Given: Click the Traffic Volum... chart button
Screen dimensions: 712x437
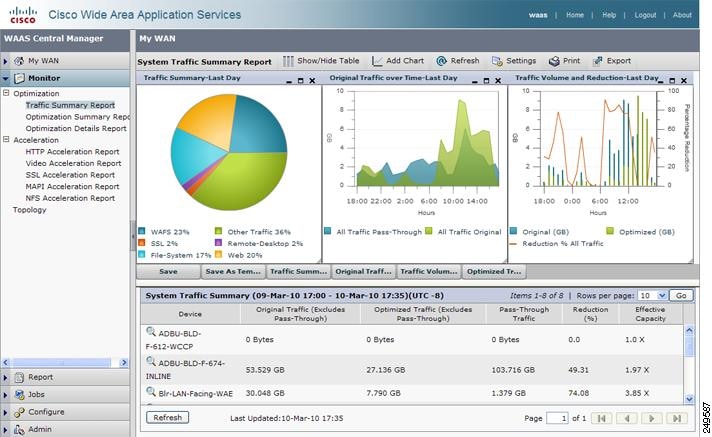Looking at the screenshot, I should coord(428,272).
